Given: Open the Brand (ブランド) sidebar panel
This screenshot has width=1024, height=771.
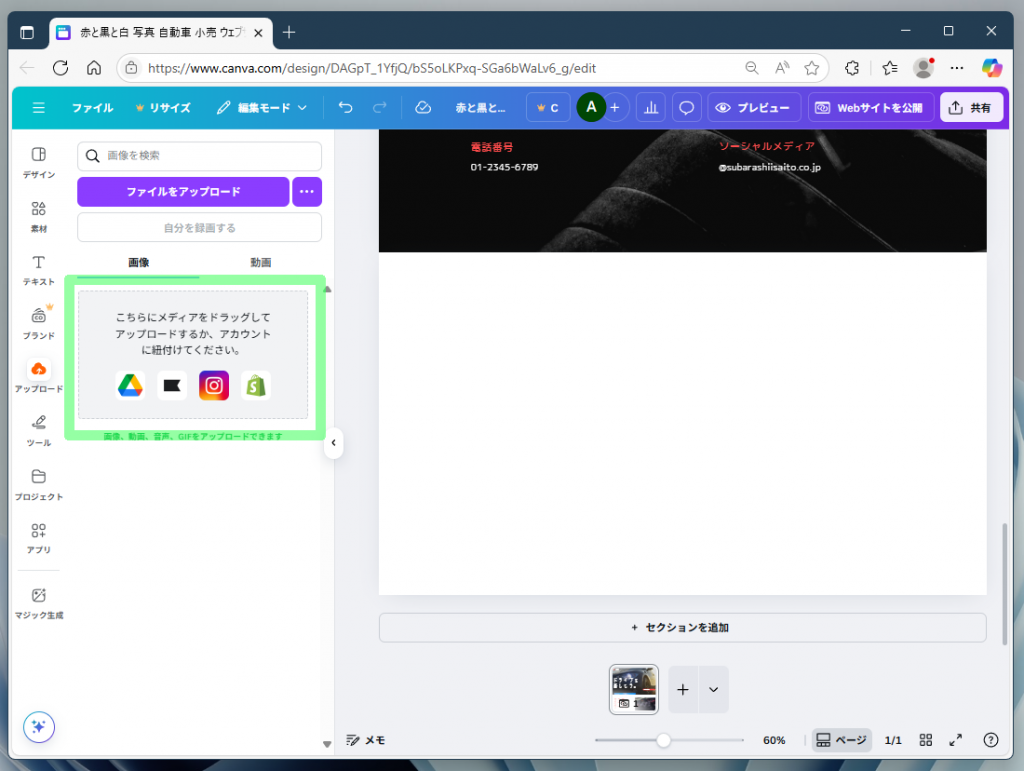Looking at the screenshot, I should click(x=39, y=322).
